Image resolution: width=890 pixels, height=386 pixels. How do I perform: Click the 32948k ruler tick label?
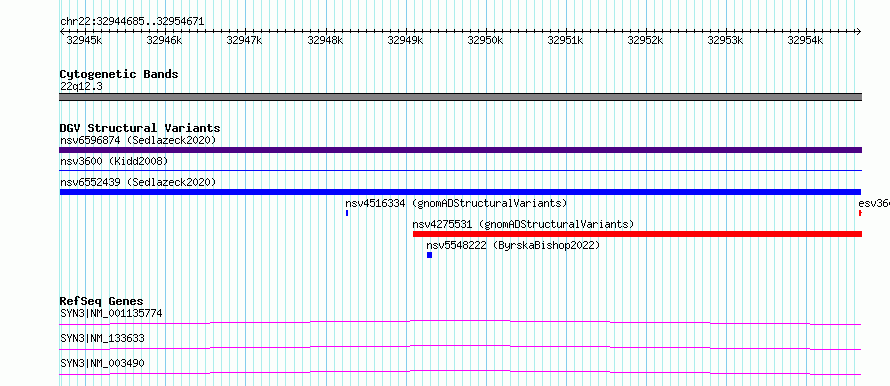pos(325,40)
